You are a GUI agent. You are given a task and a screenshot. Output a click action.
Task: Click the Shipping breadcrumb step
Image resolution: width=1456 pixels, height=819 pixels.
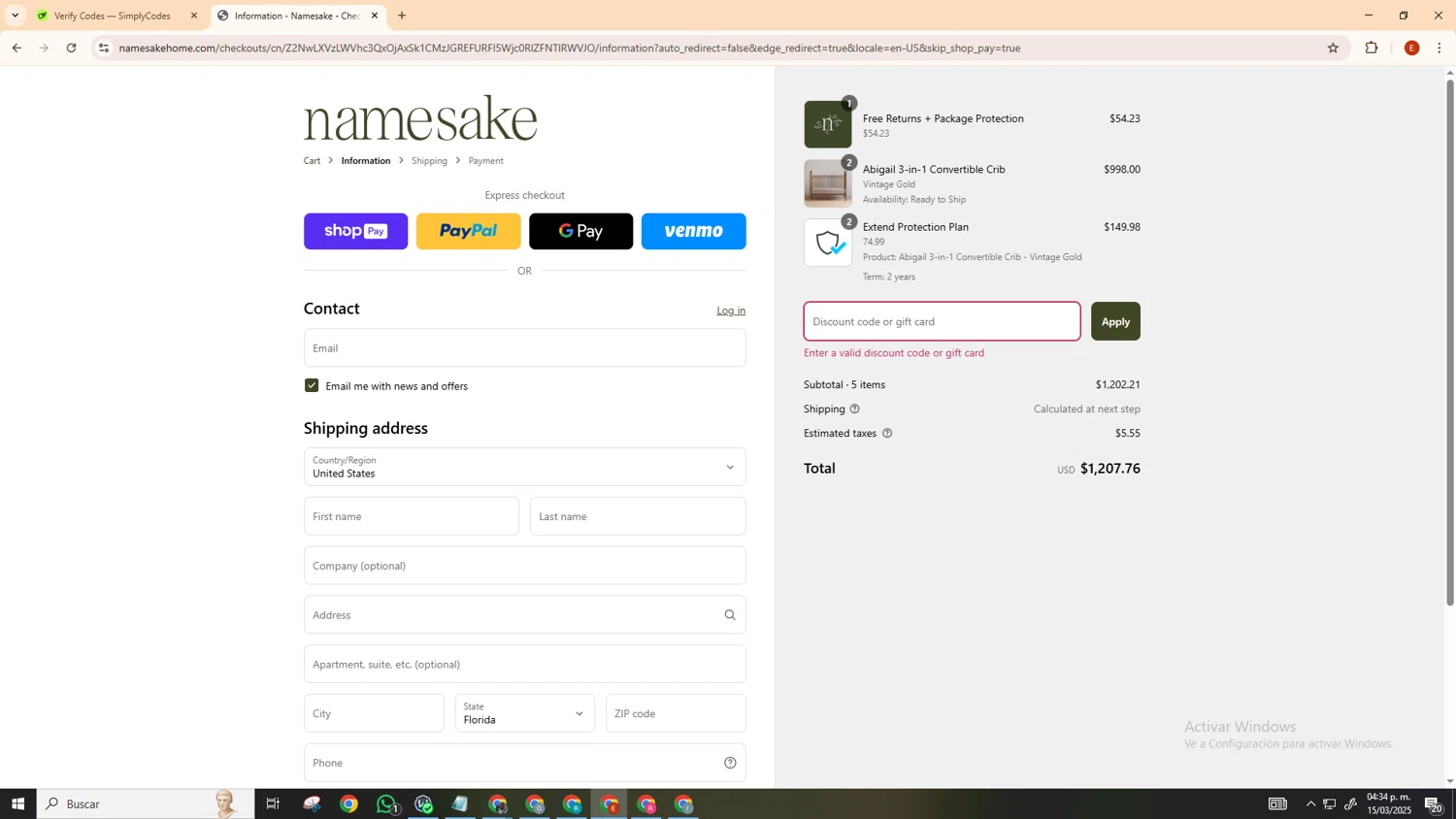tap(429, 161)
